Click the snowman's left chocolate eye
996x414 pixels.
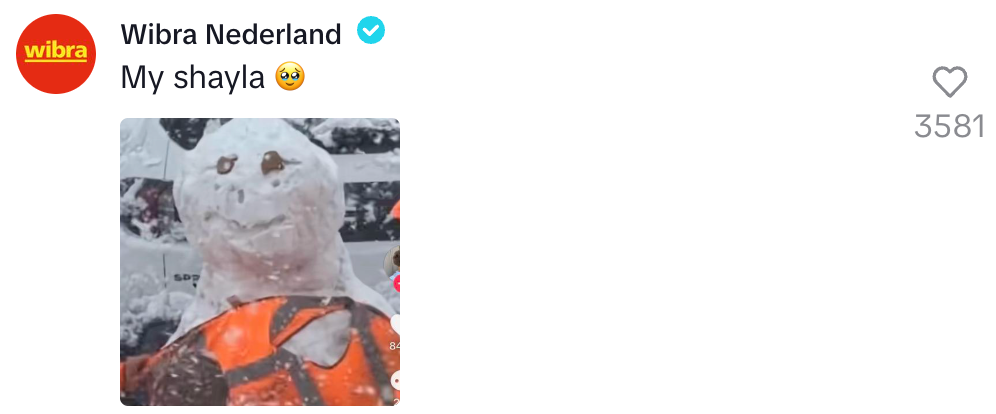(x=227, y=164)
